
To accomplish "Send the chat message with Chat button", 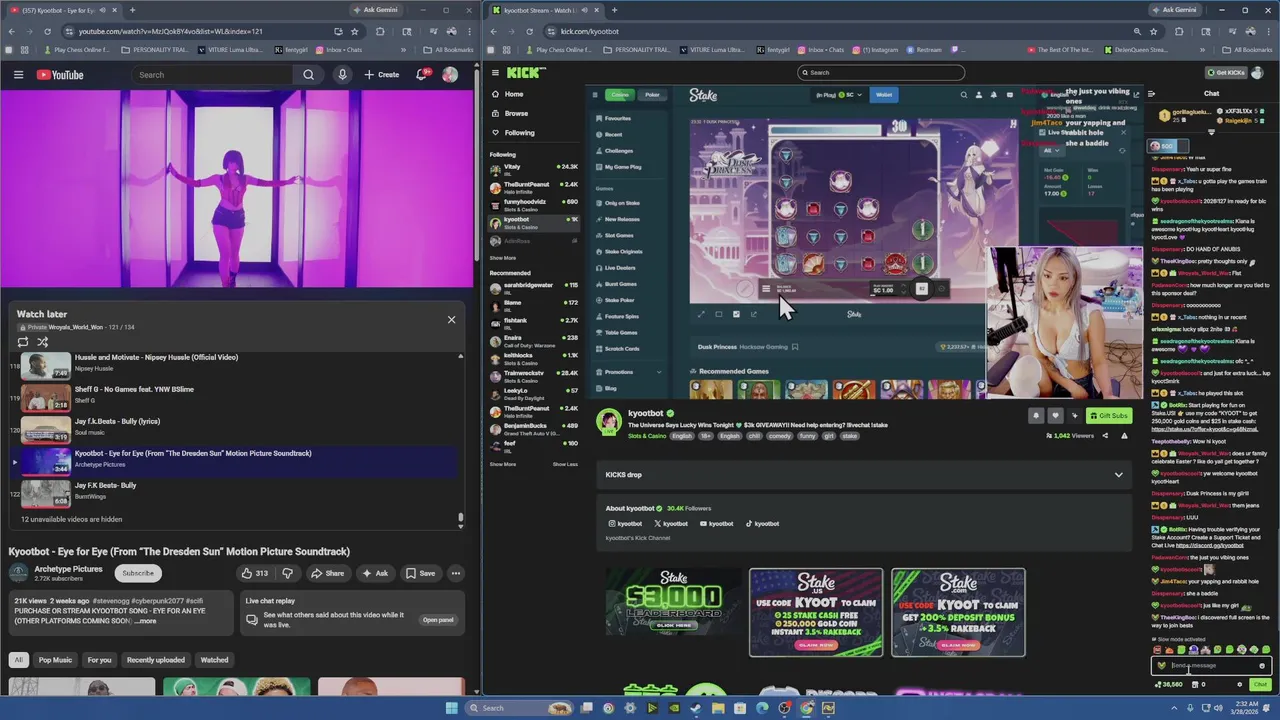I will [1260, 685].
